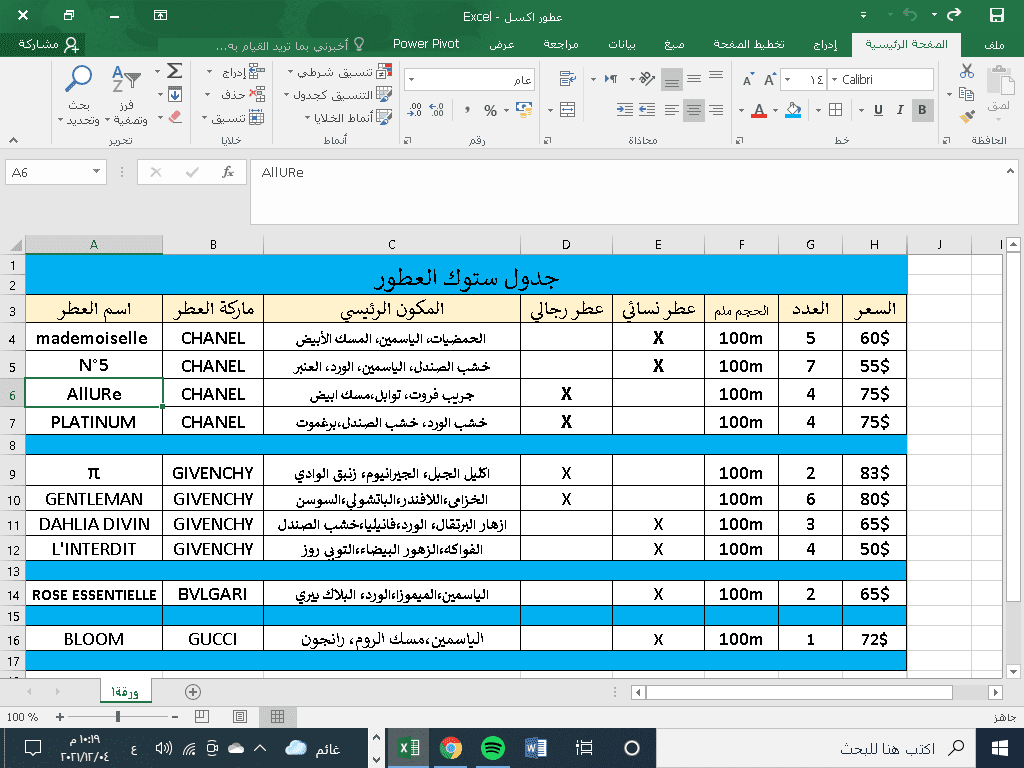Save the workbook with the floppy disk icon
This screenshot has height=768, width=1024.
(x=997, y=16)
